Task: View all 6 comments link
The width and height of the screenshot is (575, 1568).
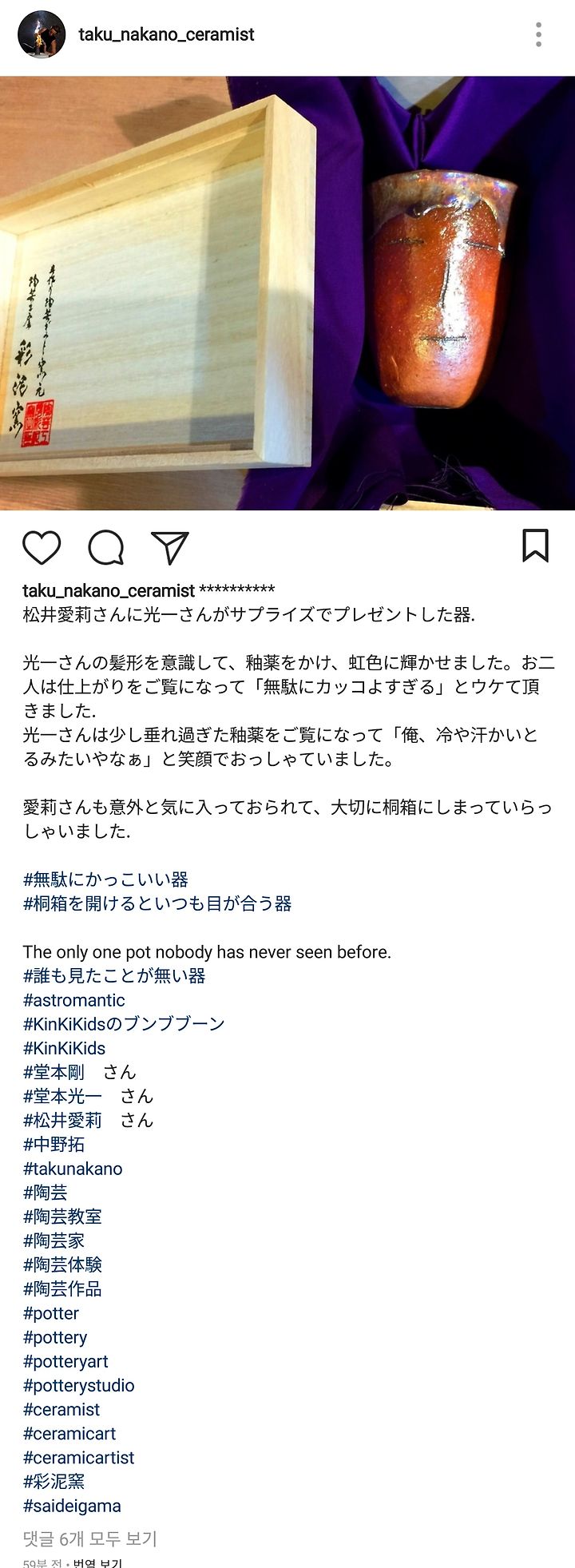Action: point(89,1538)
